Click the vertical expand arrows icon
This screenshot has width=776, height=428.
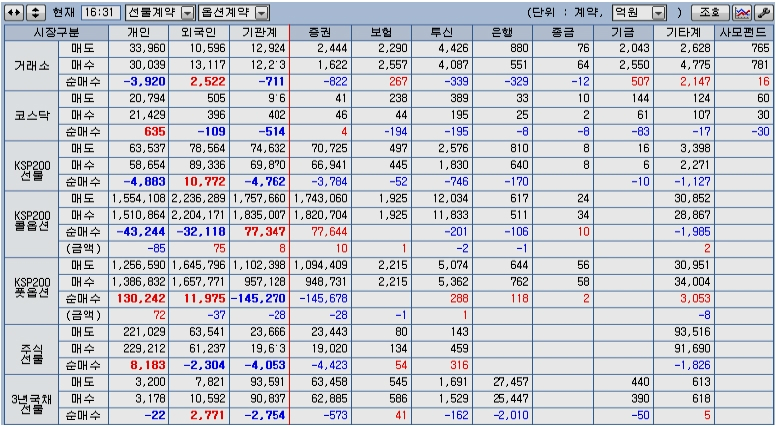click(x=35, y=13)
